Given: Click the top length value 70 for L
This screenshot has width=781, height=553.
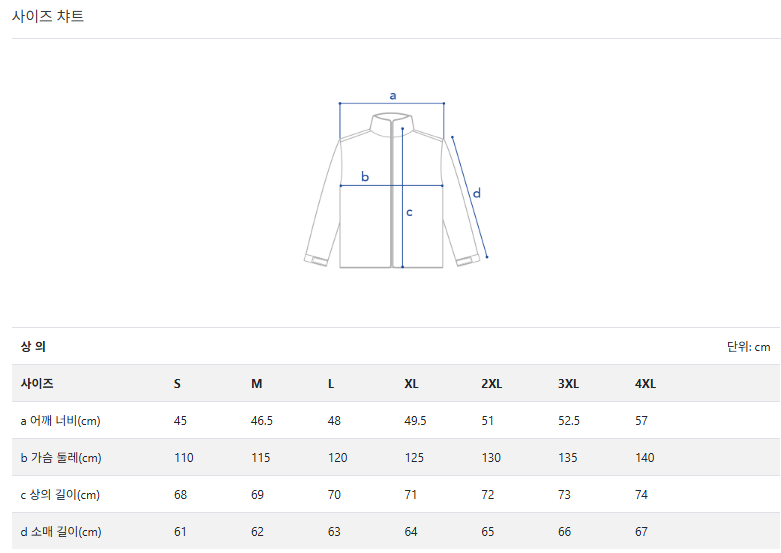Looking at the screenshot, I should 334,495.
